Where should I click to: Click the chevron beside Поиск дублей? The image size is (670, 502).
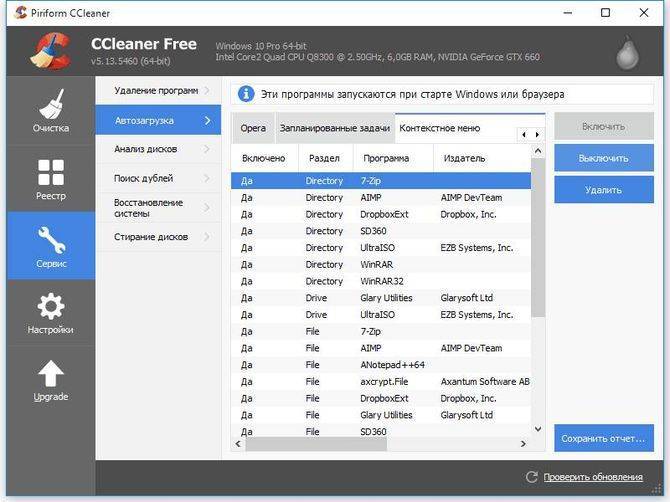click(207, 178)
